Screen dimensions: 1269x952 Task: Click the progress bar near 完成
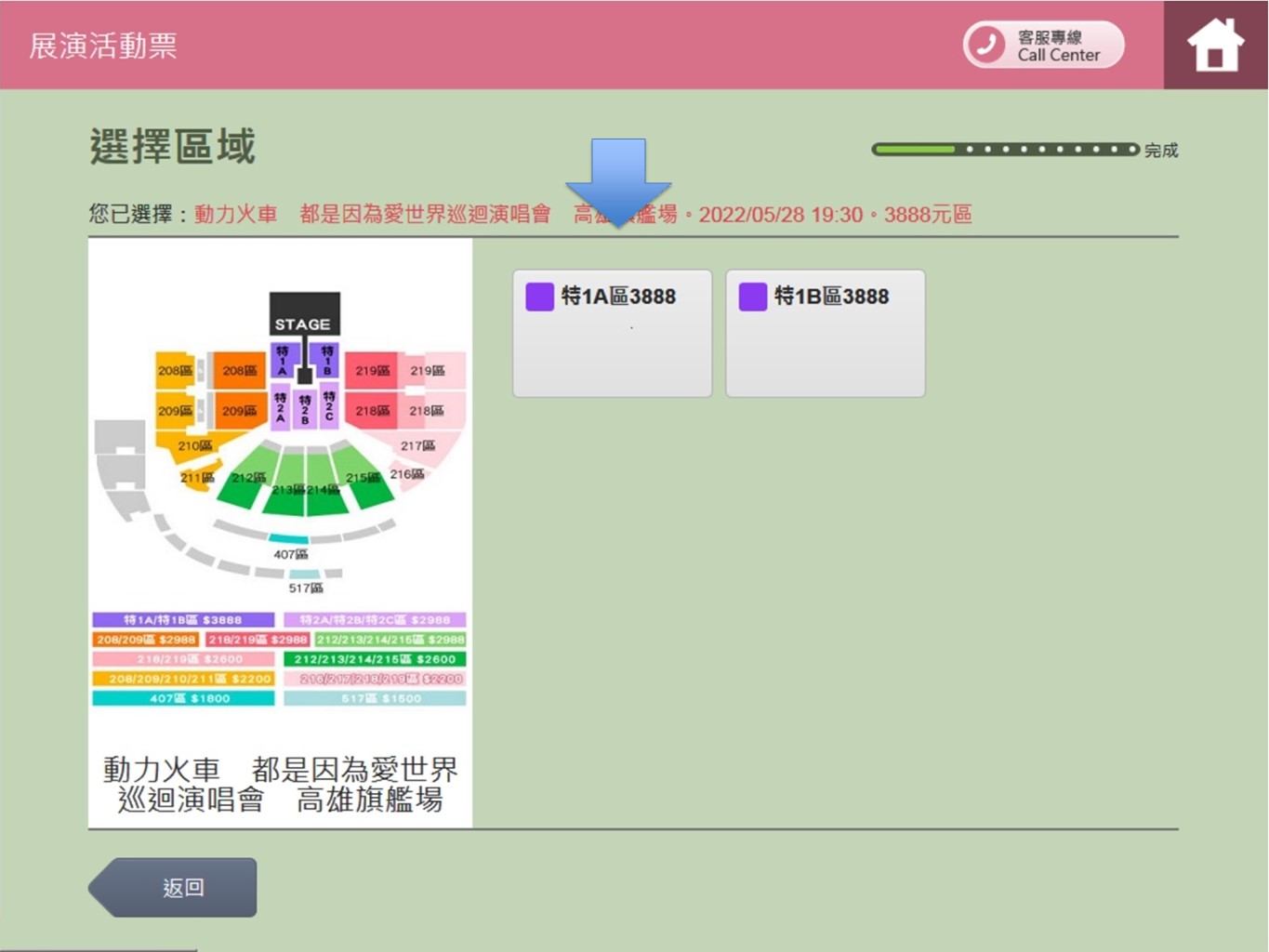coord(1005,149)
